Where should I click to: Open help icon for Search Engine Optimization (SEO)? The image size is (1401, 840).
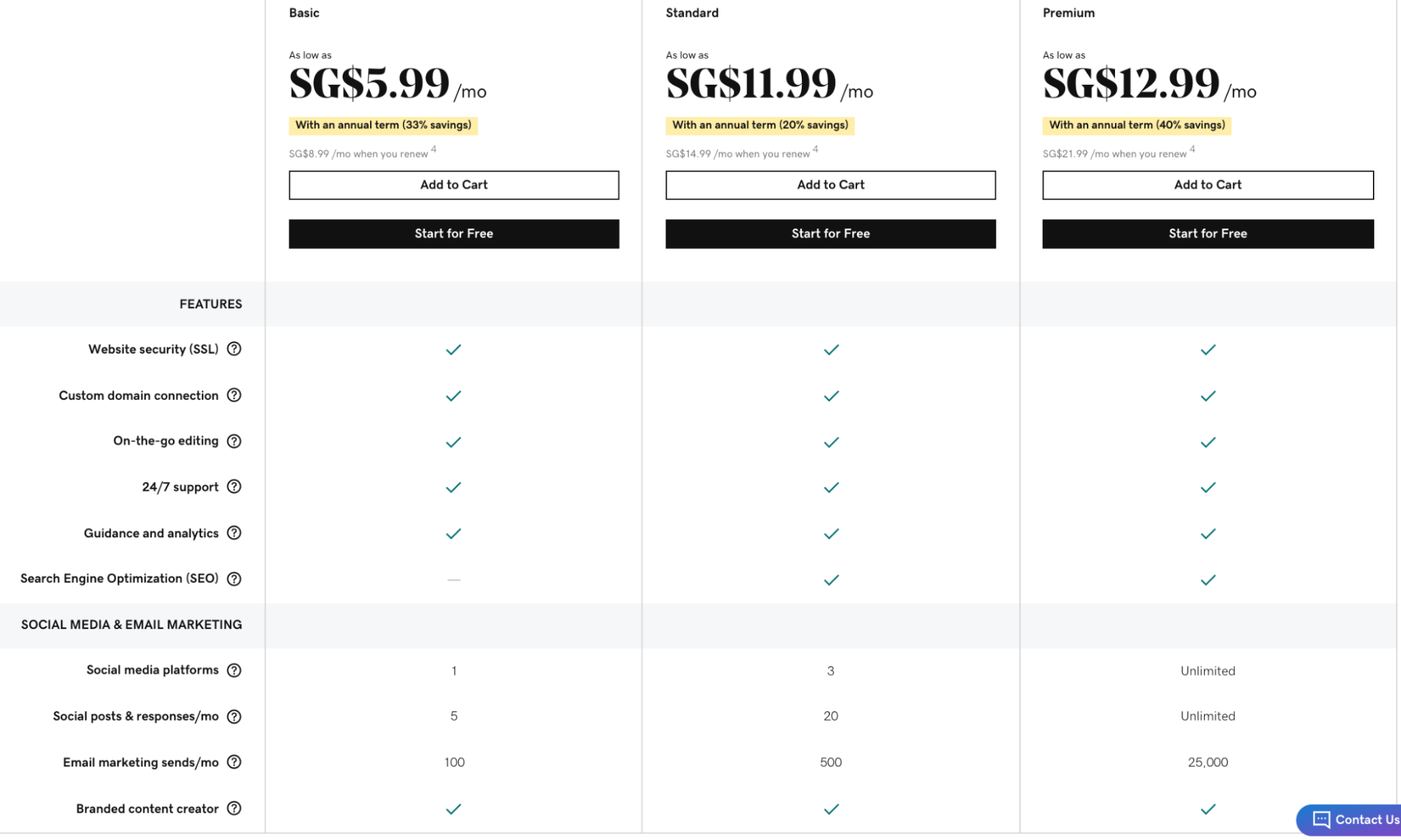[x=234, y=579]
